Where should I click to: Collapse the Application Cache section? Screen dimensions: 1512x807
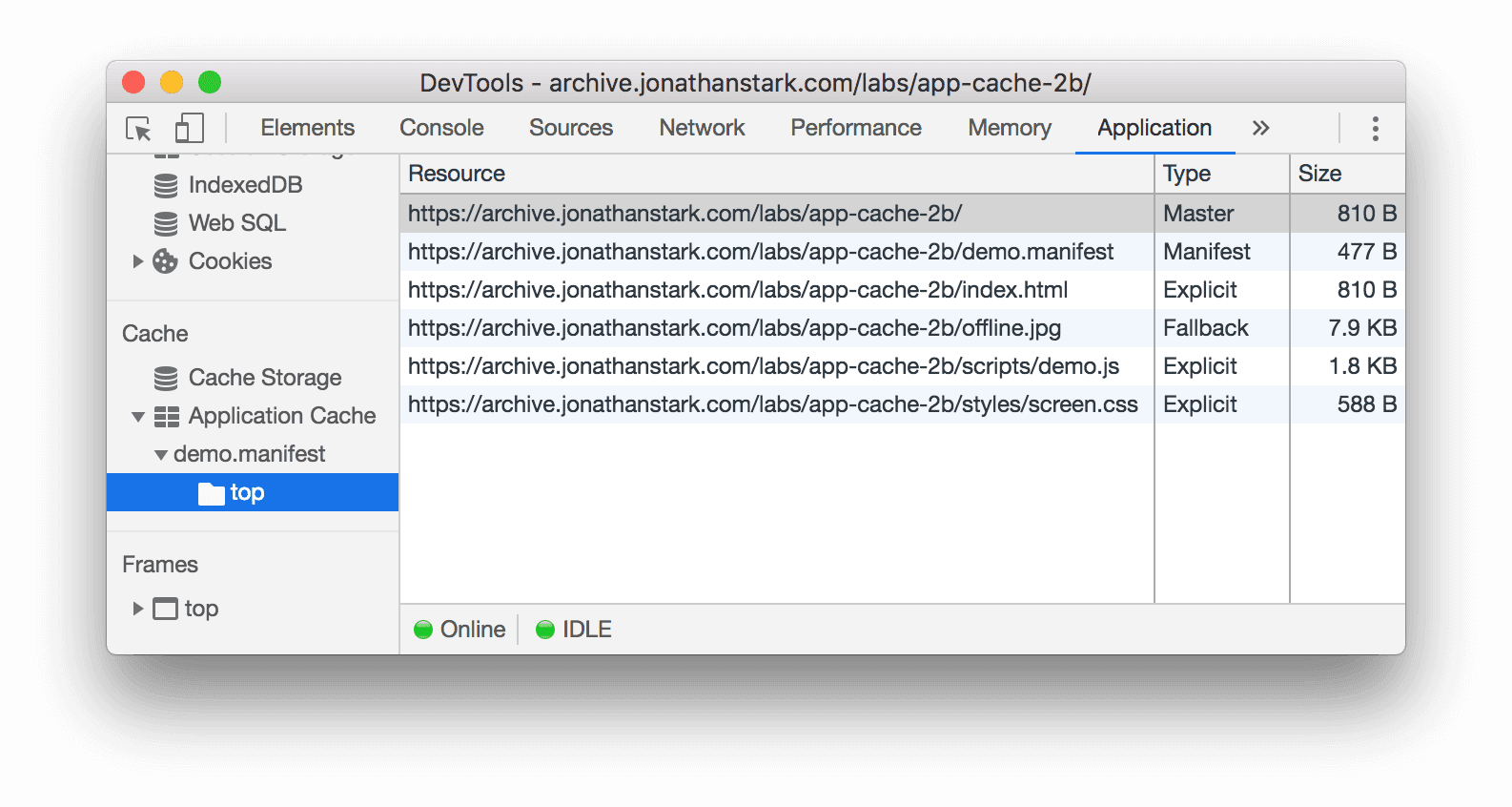click(x=137, y=416)
